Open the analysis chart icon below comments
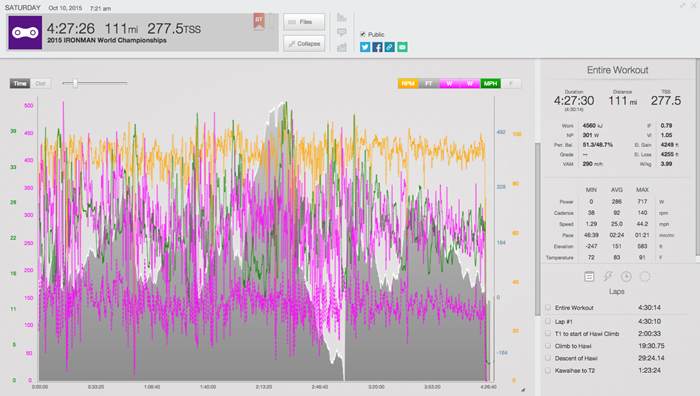The width and height of the screenshot is (700, 396). [x=342, y=47]
